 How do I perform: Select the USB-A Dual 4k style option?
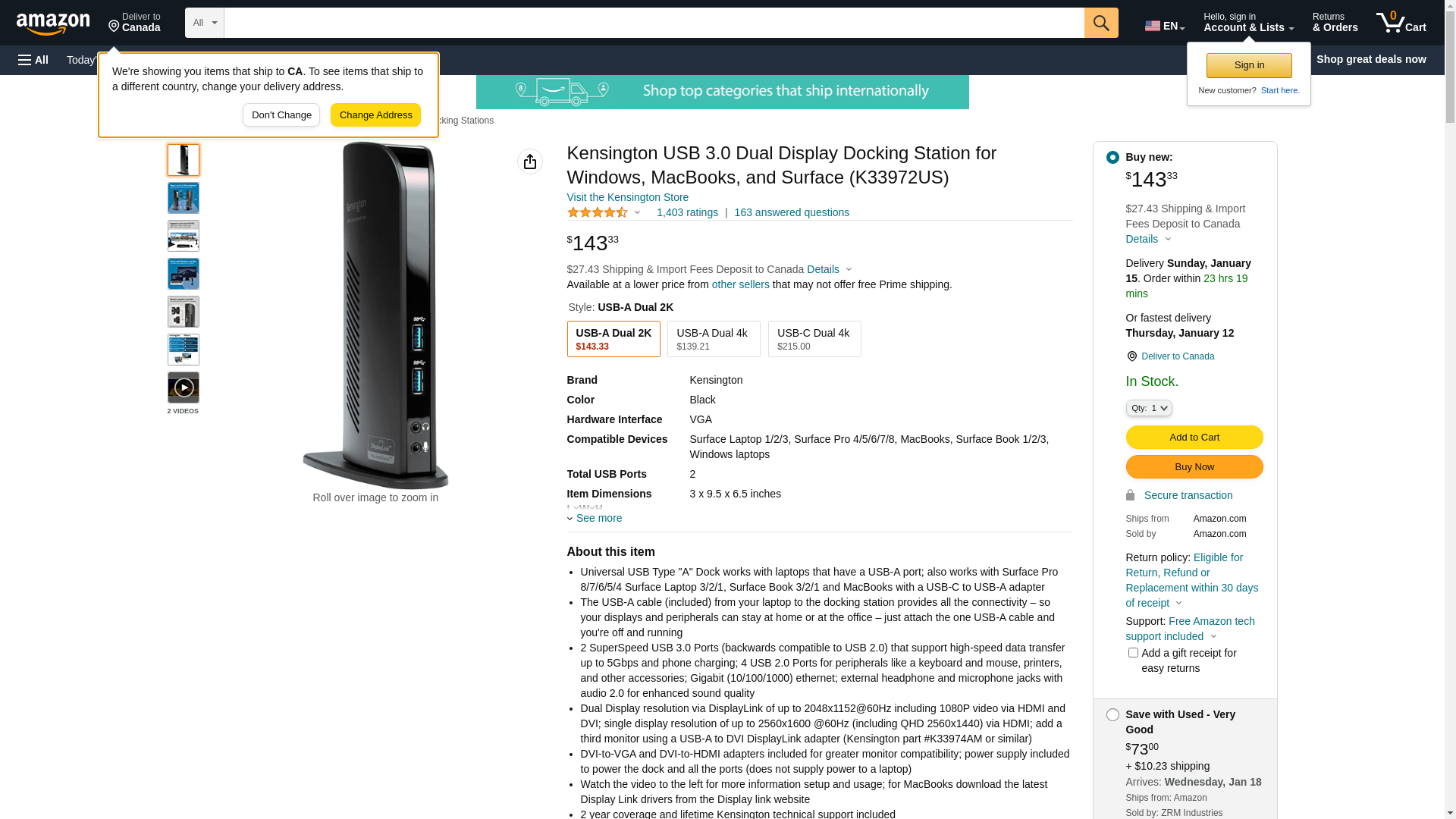click(714, 339)
